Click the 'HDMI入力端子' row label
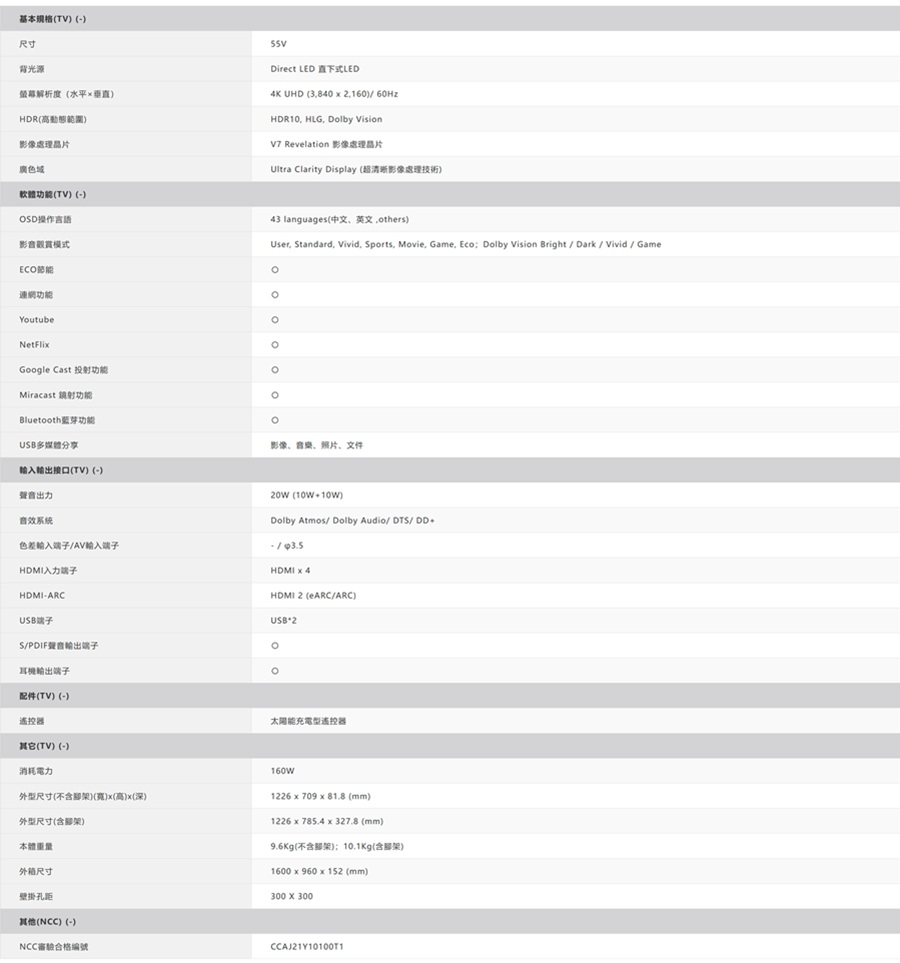Screen dimensions: 900x963 (x=48, y=571)
